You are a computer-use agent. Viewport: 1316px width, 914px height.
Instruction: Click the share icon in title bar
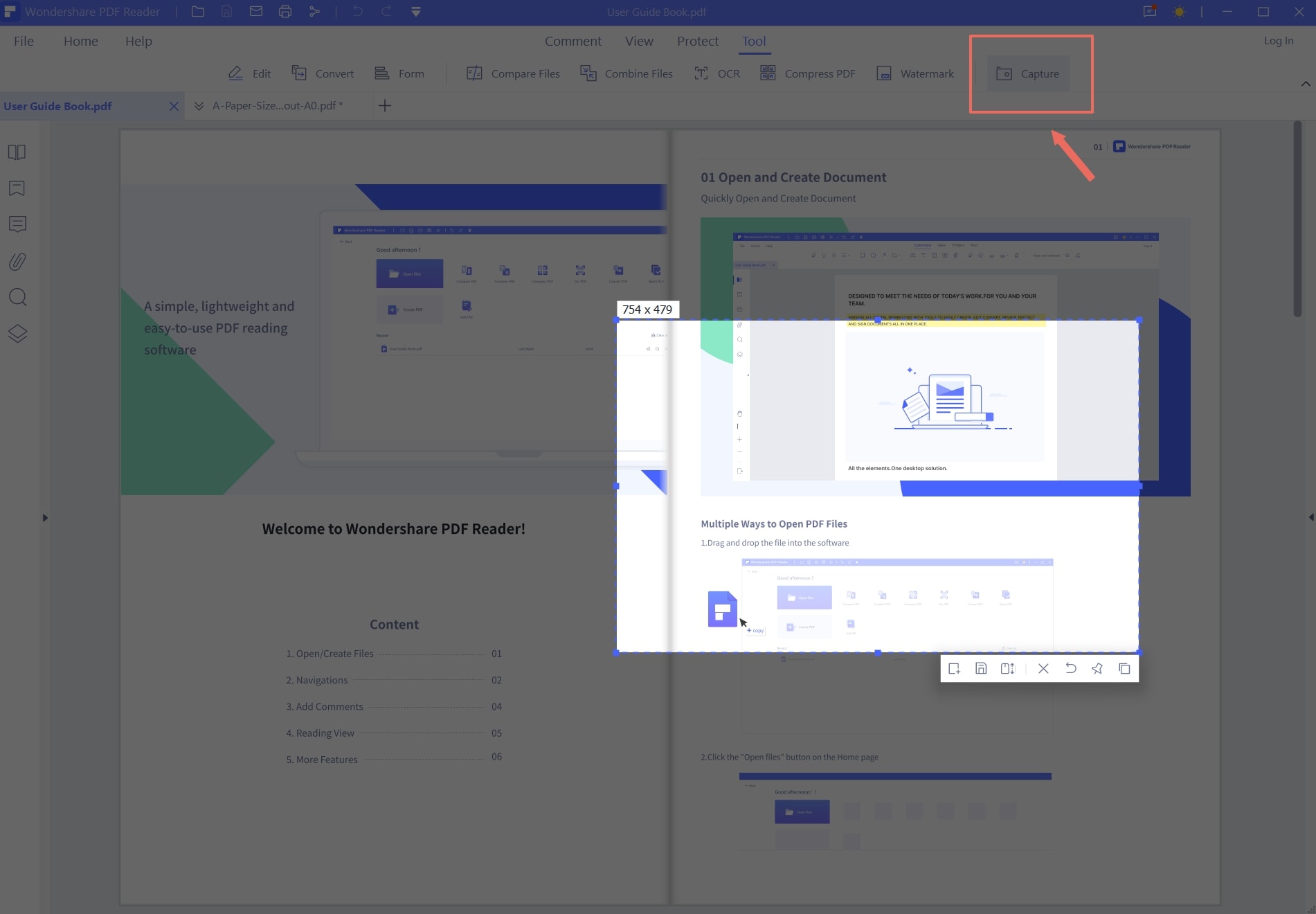[314, 12]
